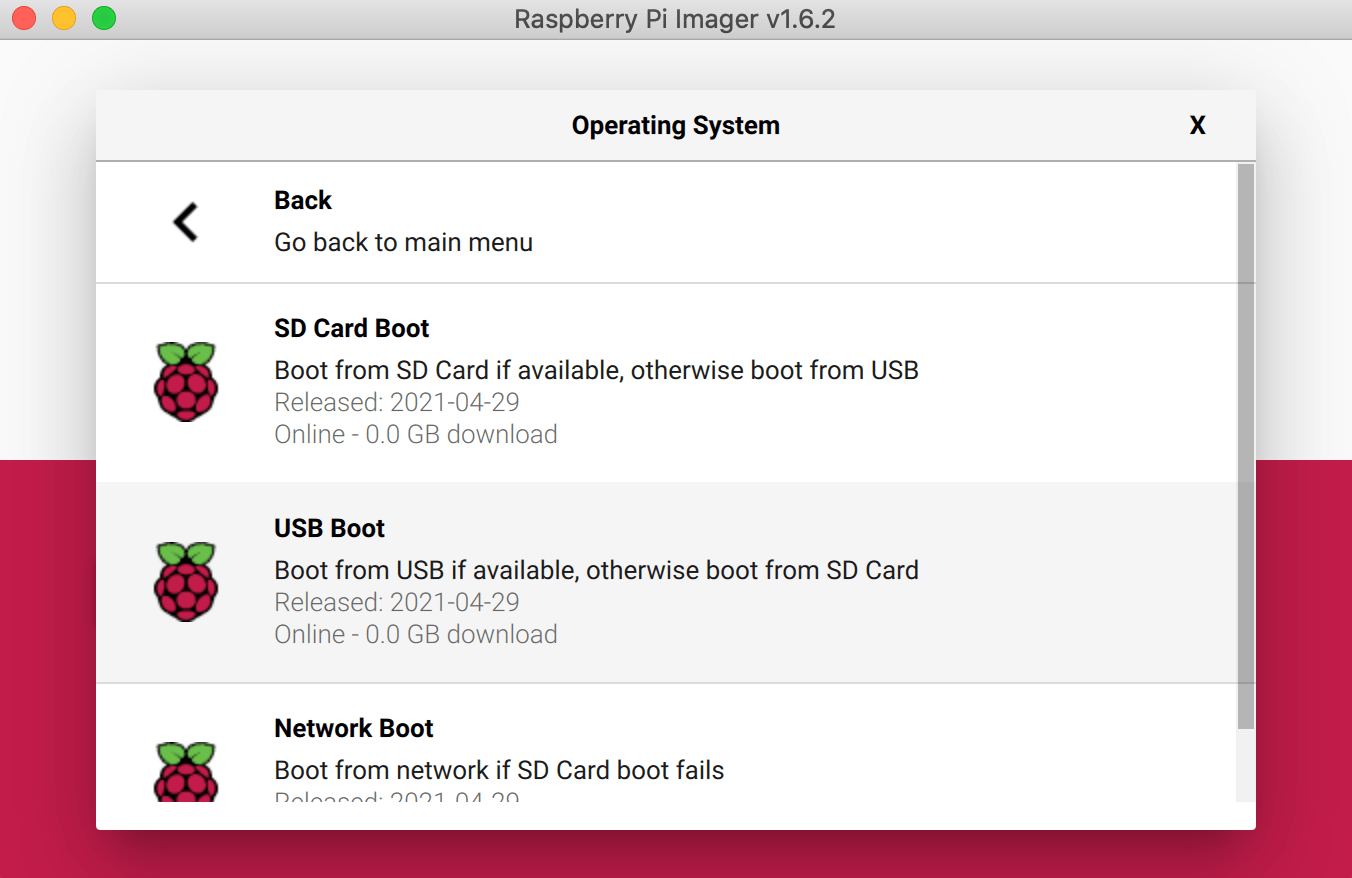Pick the Network Boot title
The image size is (1352, 878).
pos(353,729)
